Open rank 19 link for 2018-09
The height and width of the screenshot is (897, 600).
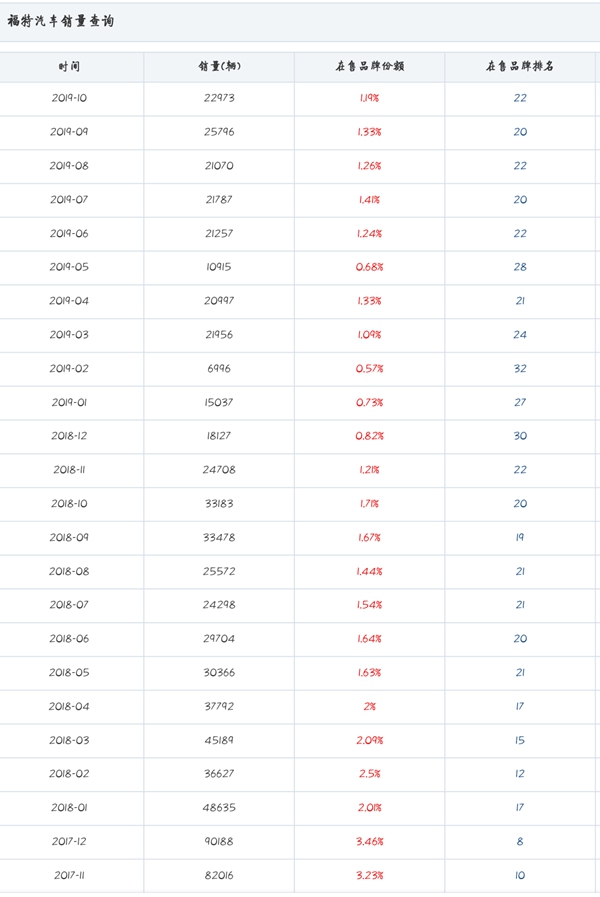click(x=520, y=537)
